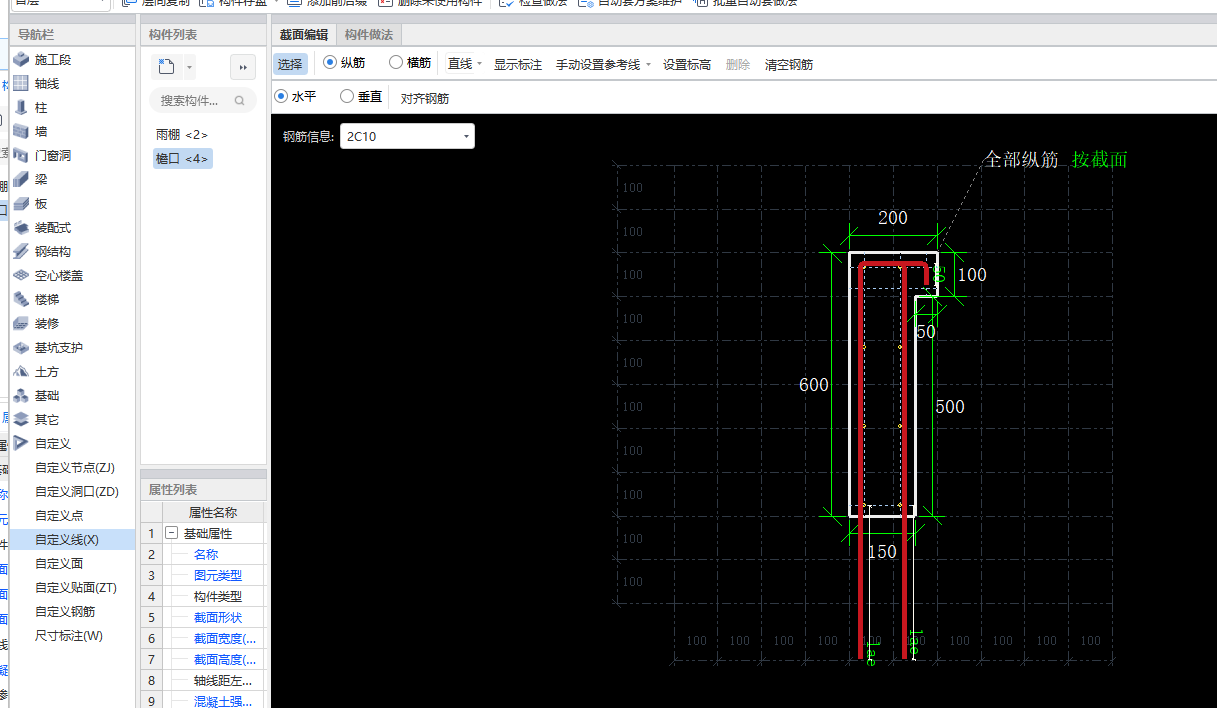Select component 雨棚 <2> in the list

tap(182, 134)
